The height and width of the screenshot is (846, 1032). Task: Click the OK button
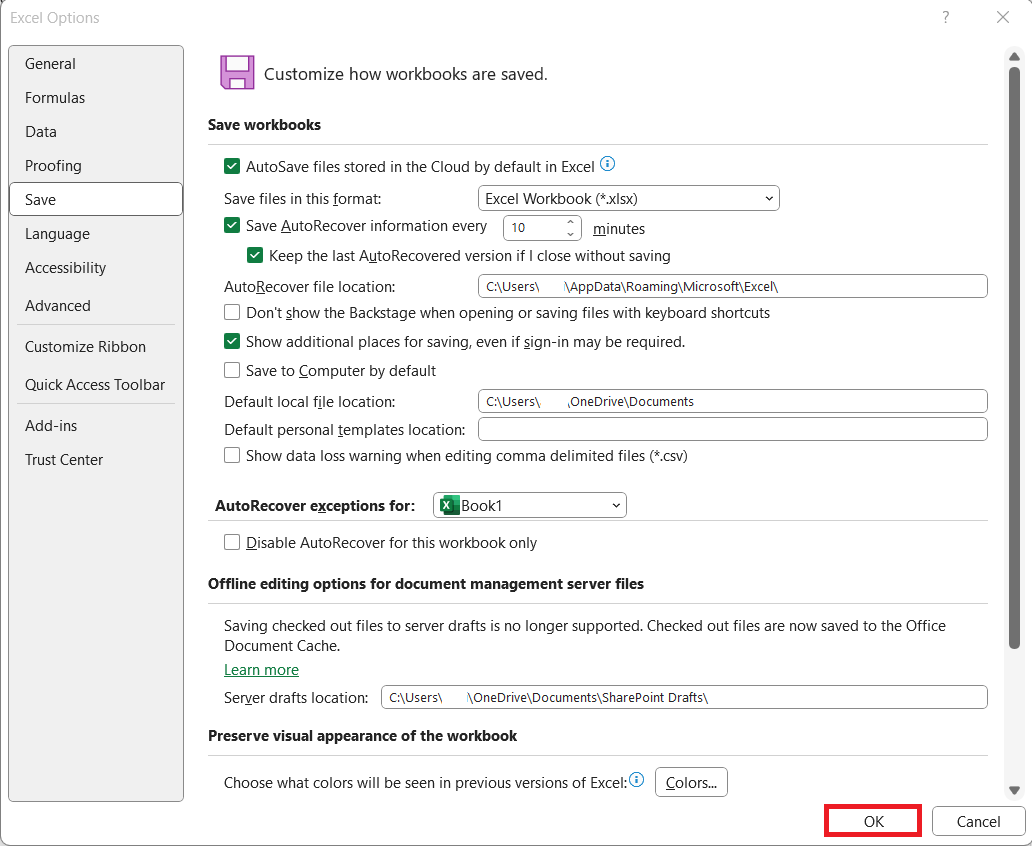click(873, 821)
